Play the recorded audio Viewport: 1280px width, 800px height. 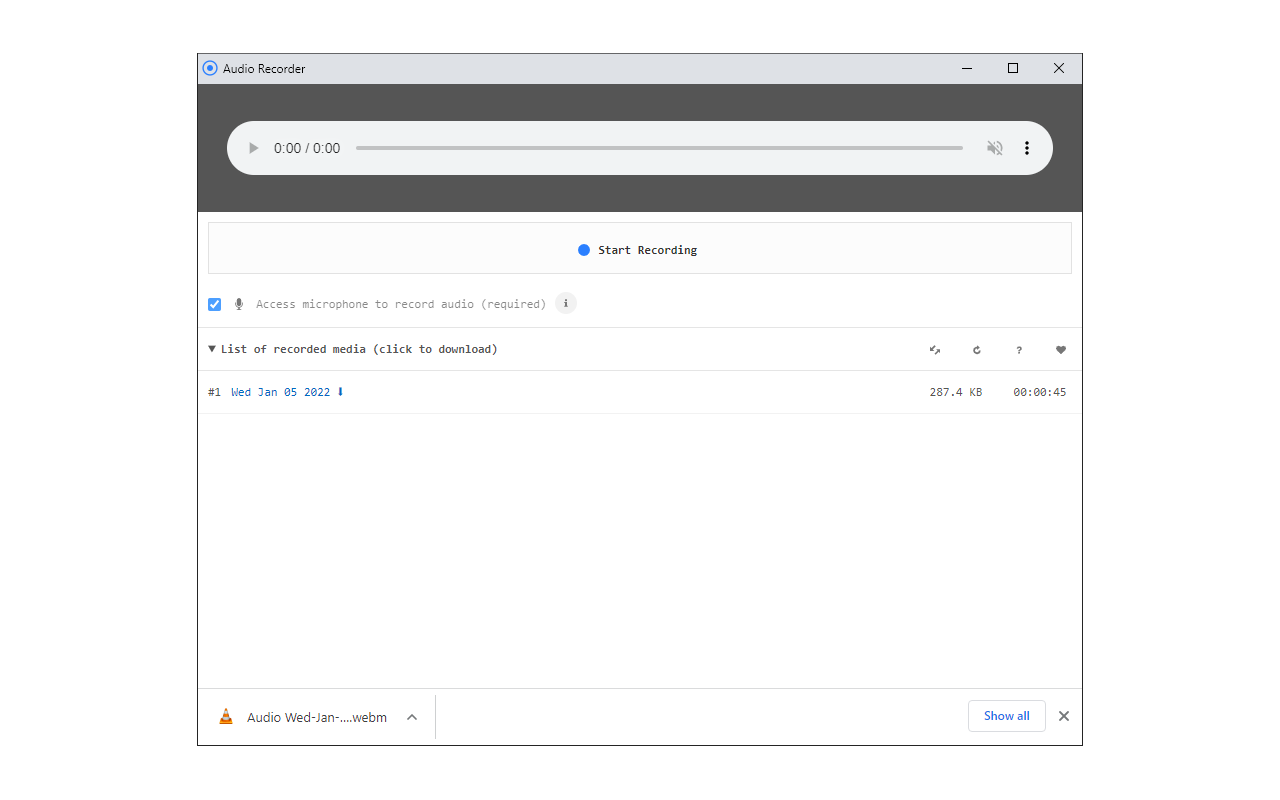point(253,147)
